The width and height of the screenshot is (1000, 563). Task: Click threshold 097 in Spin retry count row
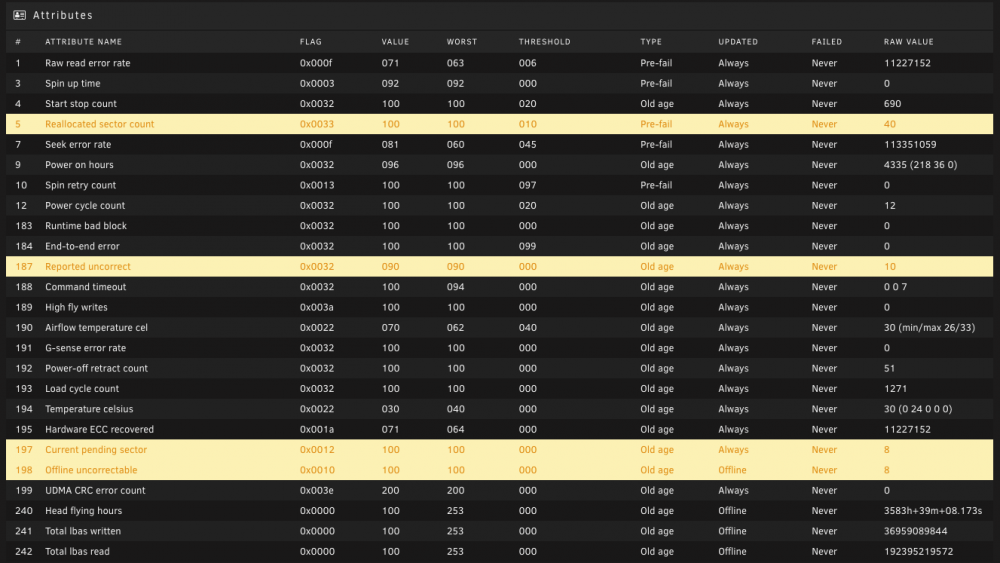tap(527, 186)
